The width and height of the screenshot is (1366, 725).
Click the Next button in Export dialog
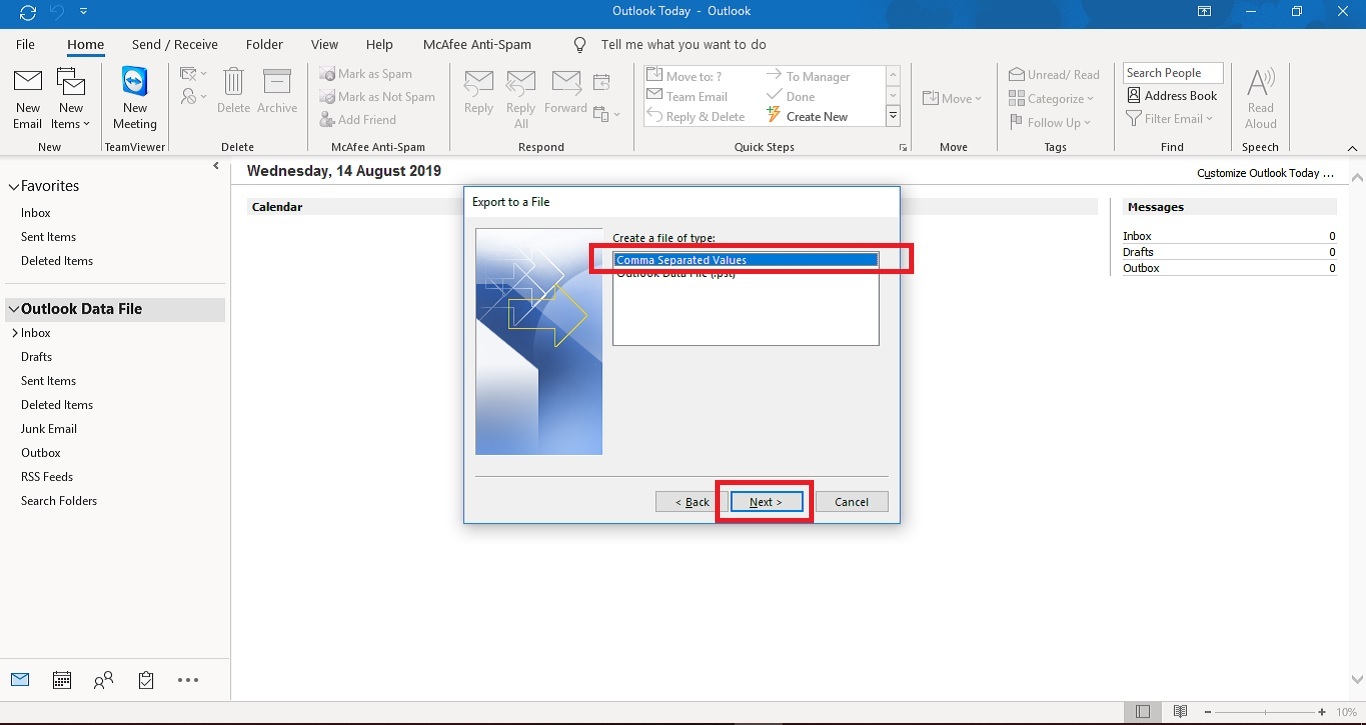point(766,502)
